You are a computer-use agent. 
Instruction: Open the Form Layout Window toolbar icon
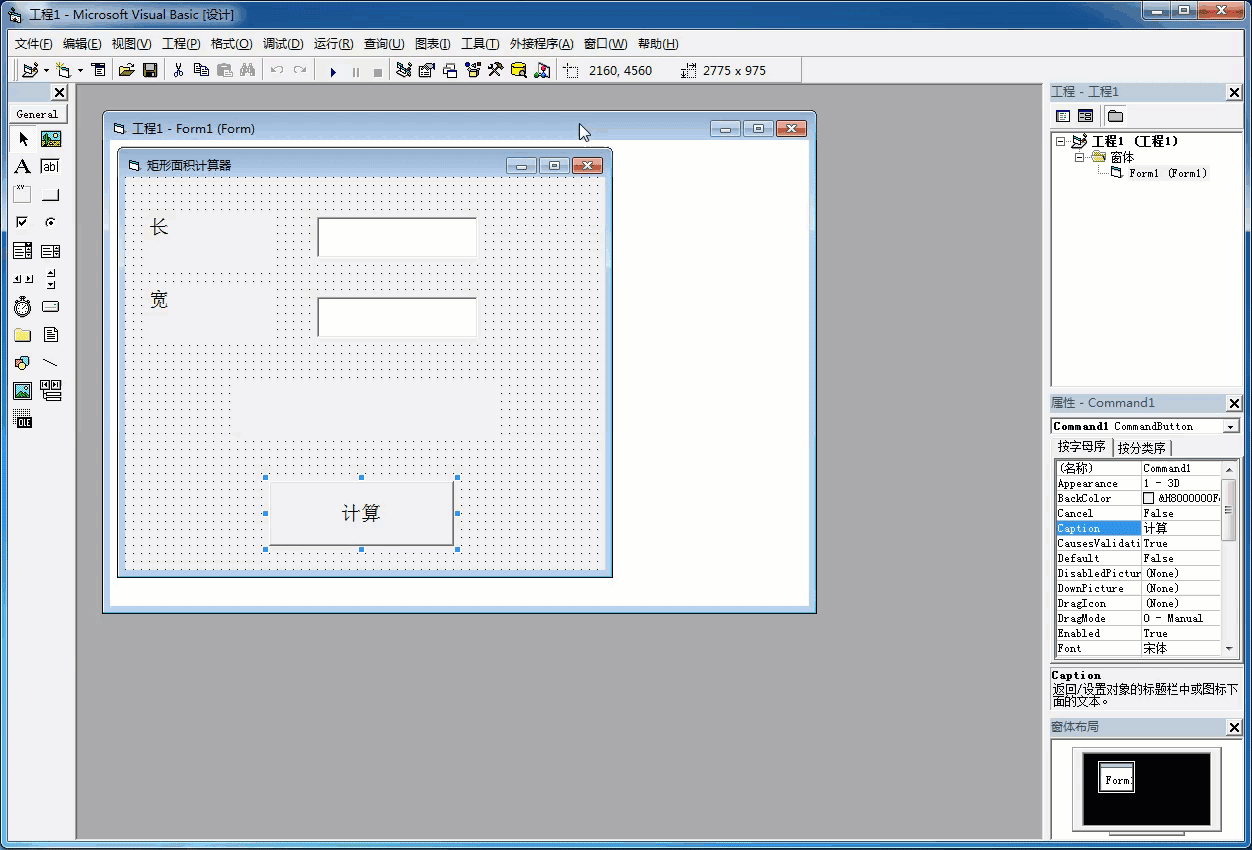pyautogui.click(x=449, y=70)
